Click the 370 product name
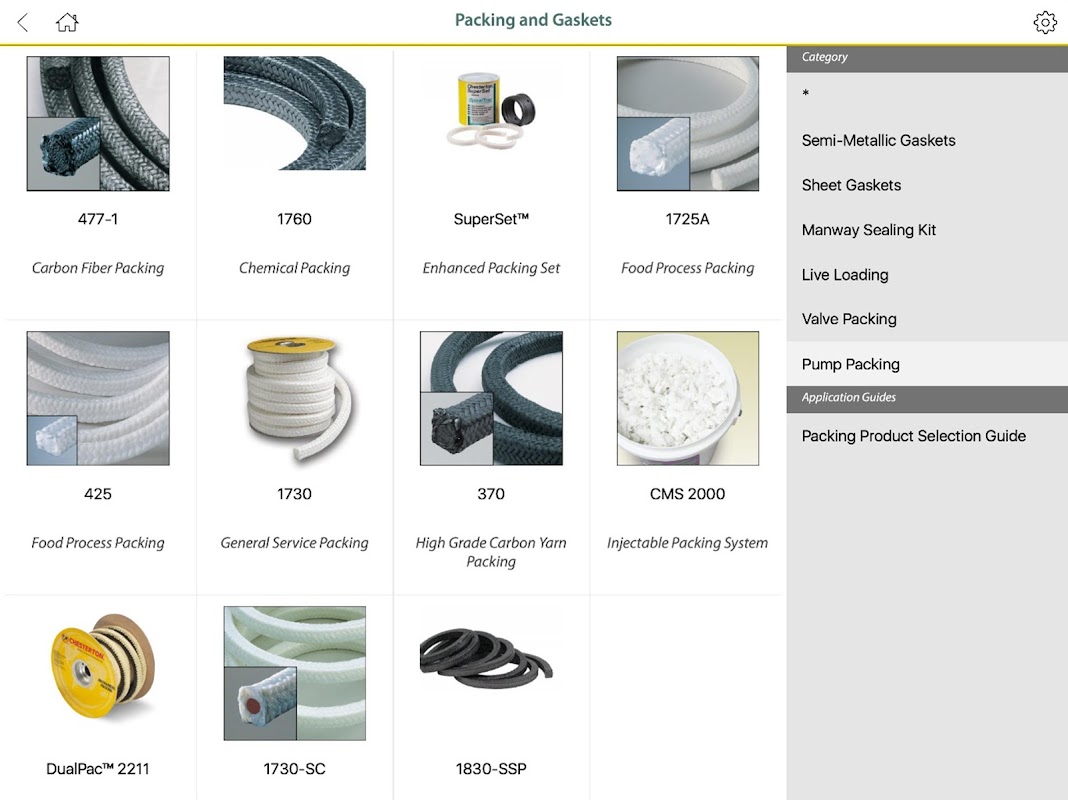This screenshot has width=1068, height=800. (491, 494)
